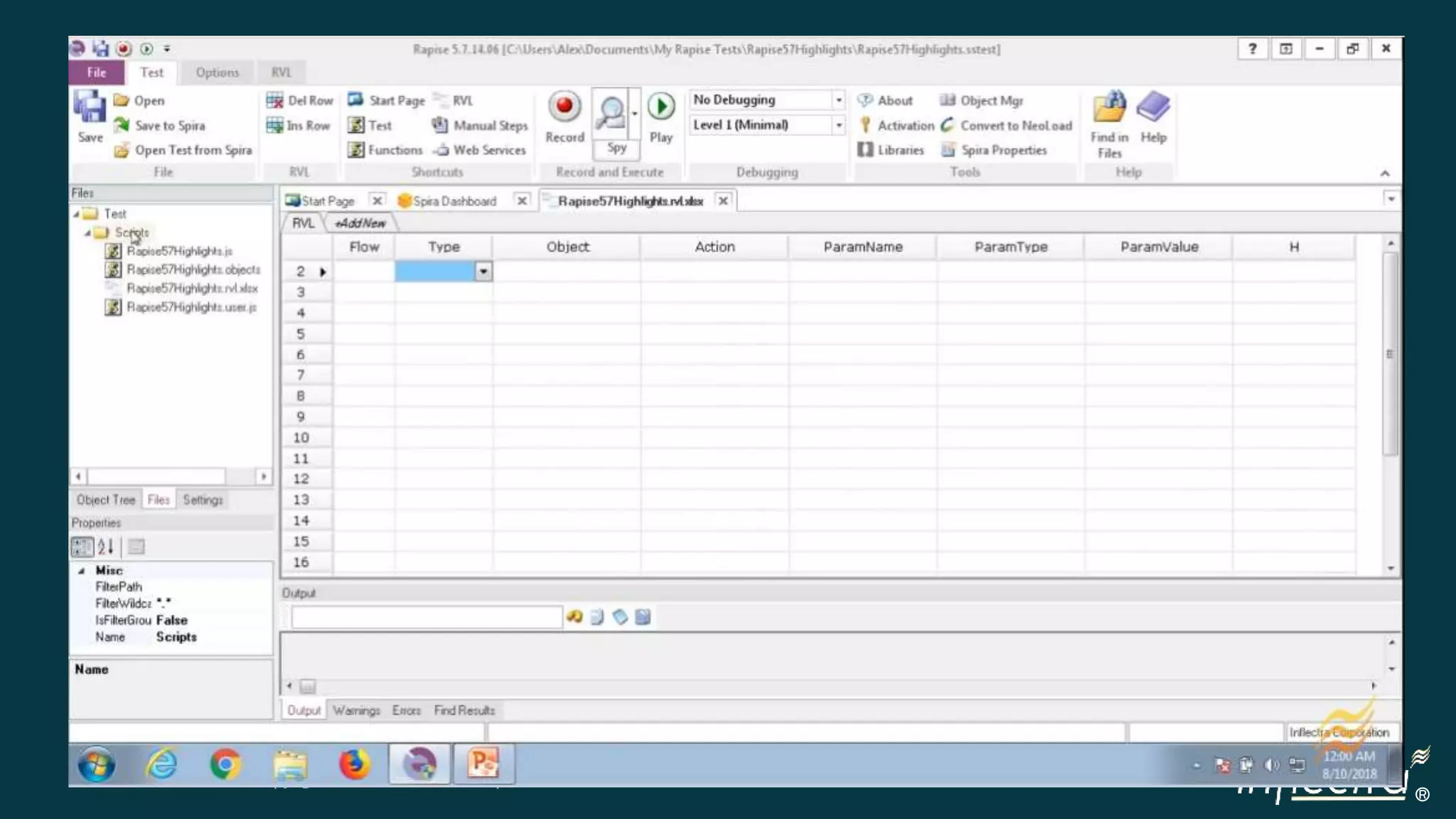
Task: Close the Rapise57Highlights.rvl.xlsx tab
Action: click(x=723, y=201)
